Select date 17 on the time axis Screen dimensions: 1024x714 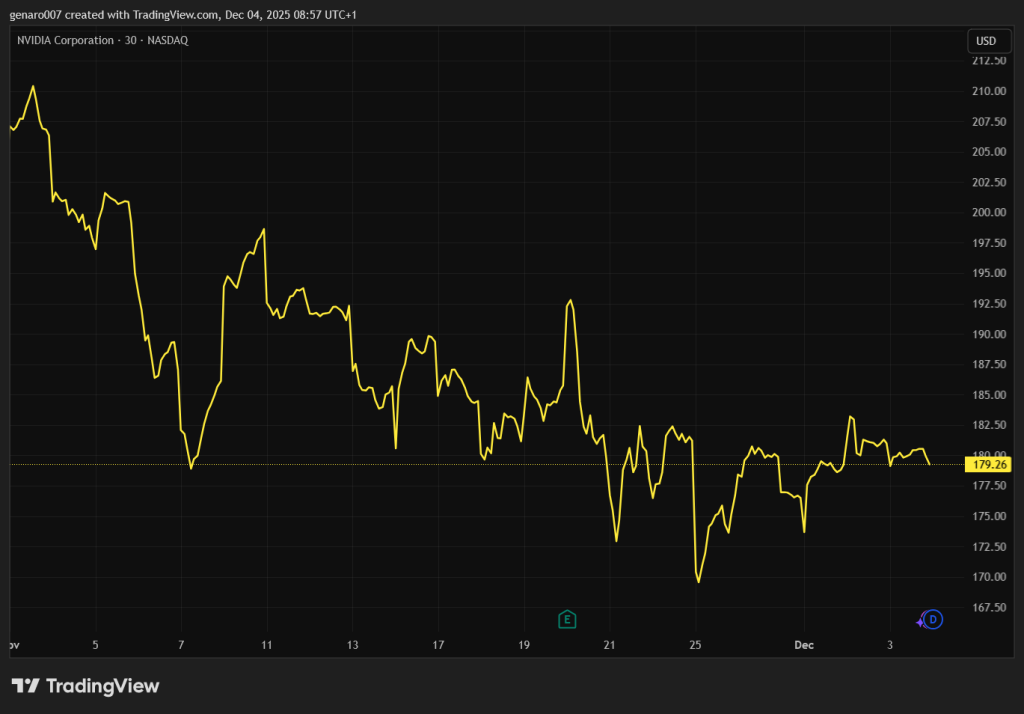click(x=438, y=645)
